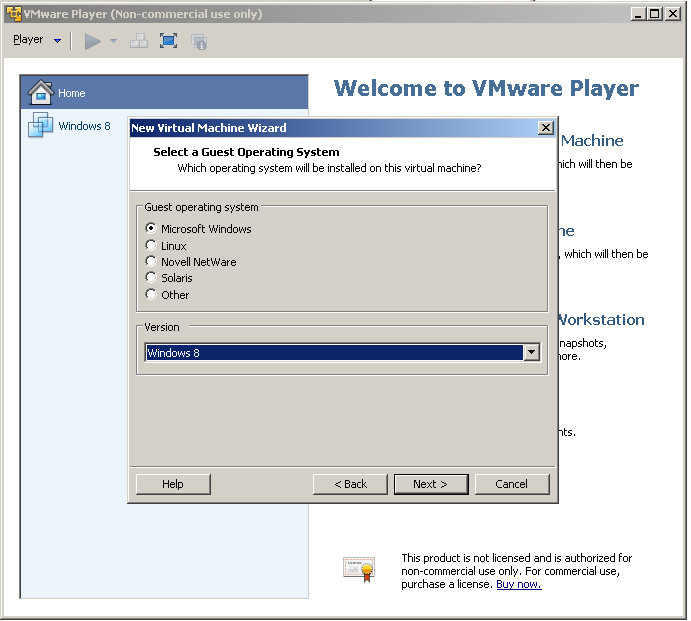This screenshot has width=691, height=621.
Task: Proceed with the Next button
Action: [431, 484]
